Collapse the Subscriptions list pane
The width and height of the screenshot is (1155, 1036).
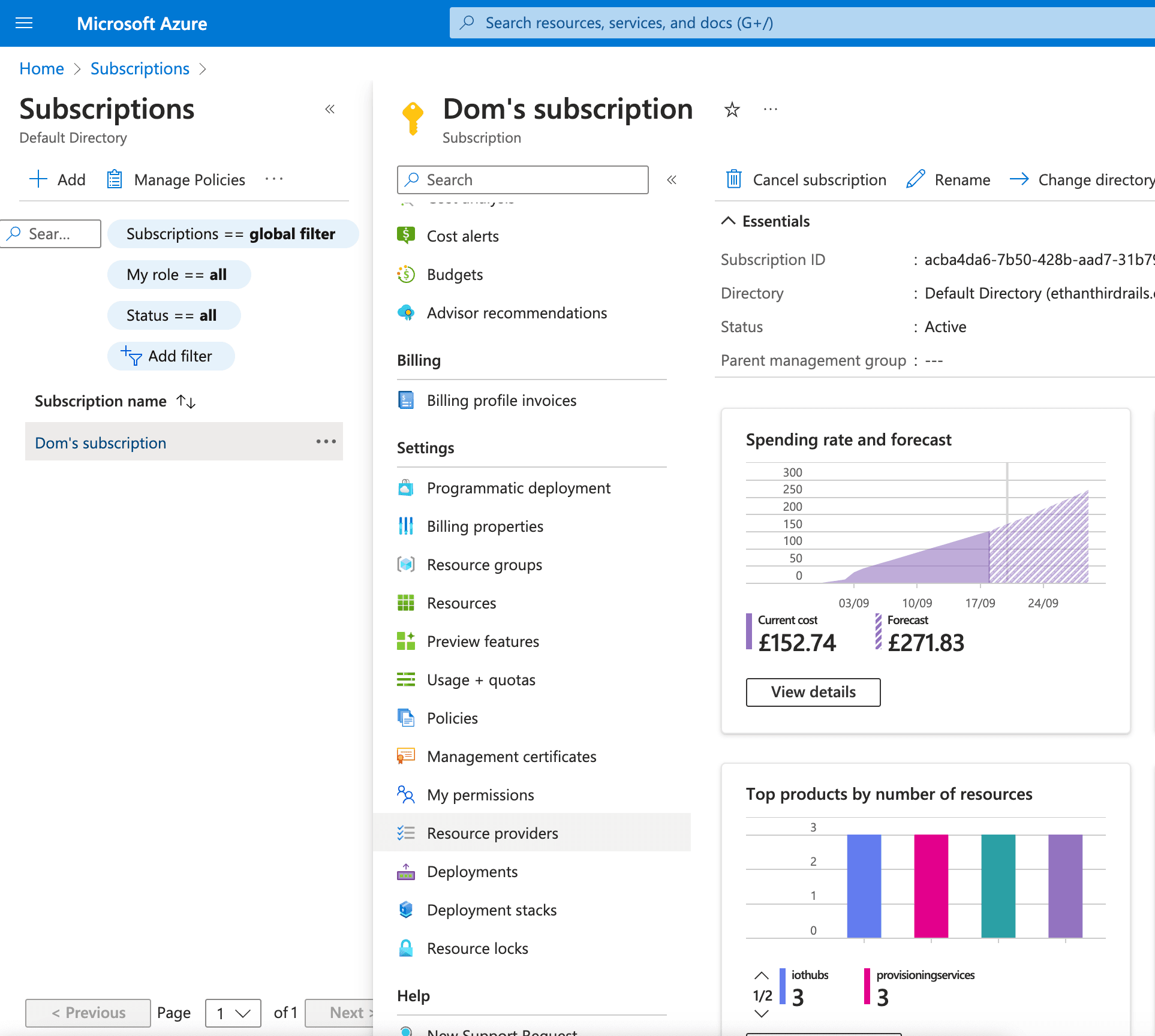point(330,109)
